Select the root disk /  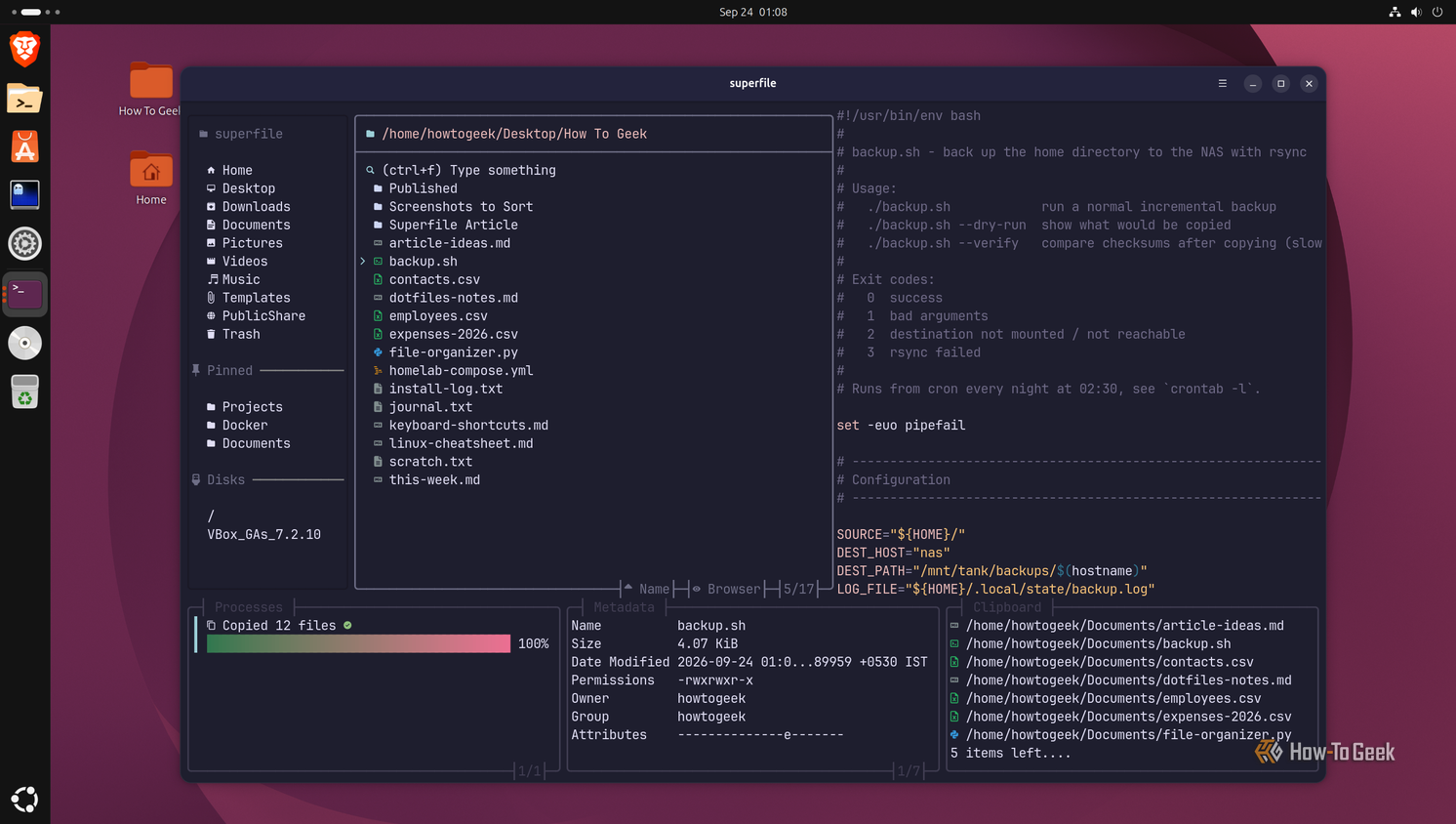[211, 516]
